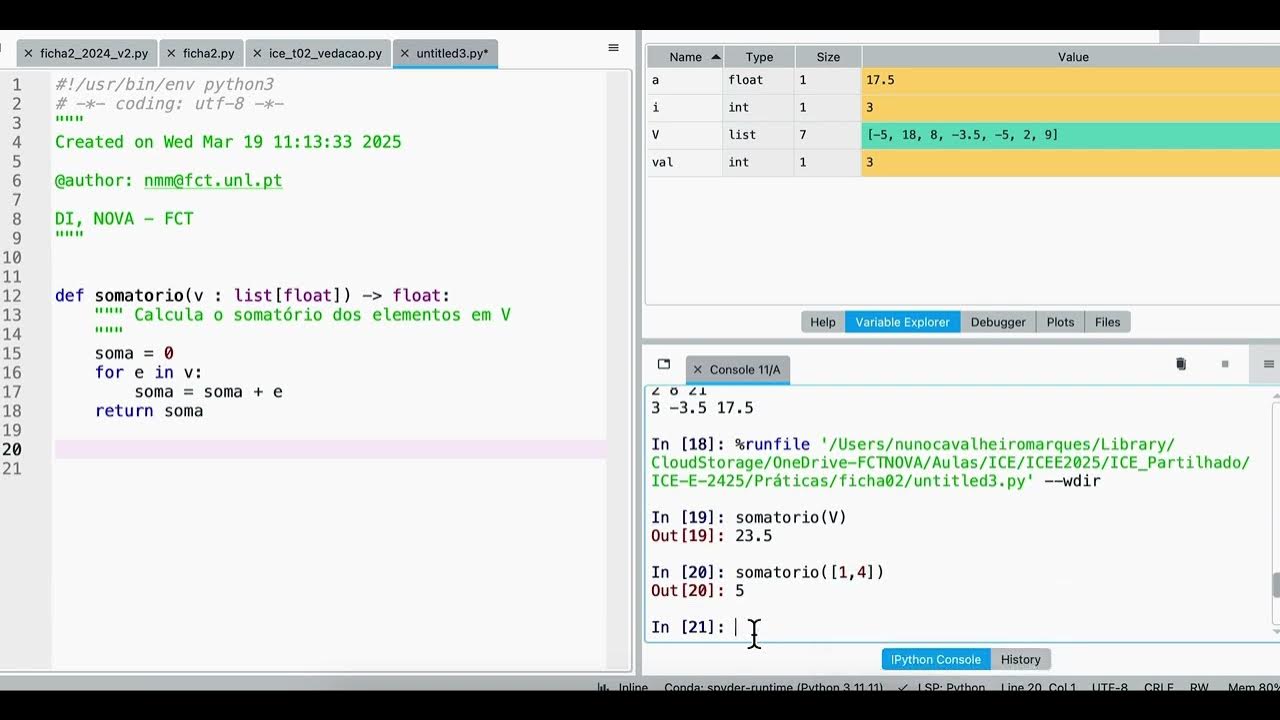Screen dimensions: 1280x720
Task: Close the ice_t02_vedacao.py editor tab
Action: point(257,54)
